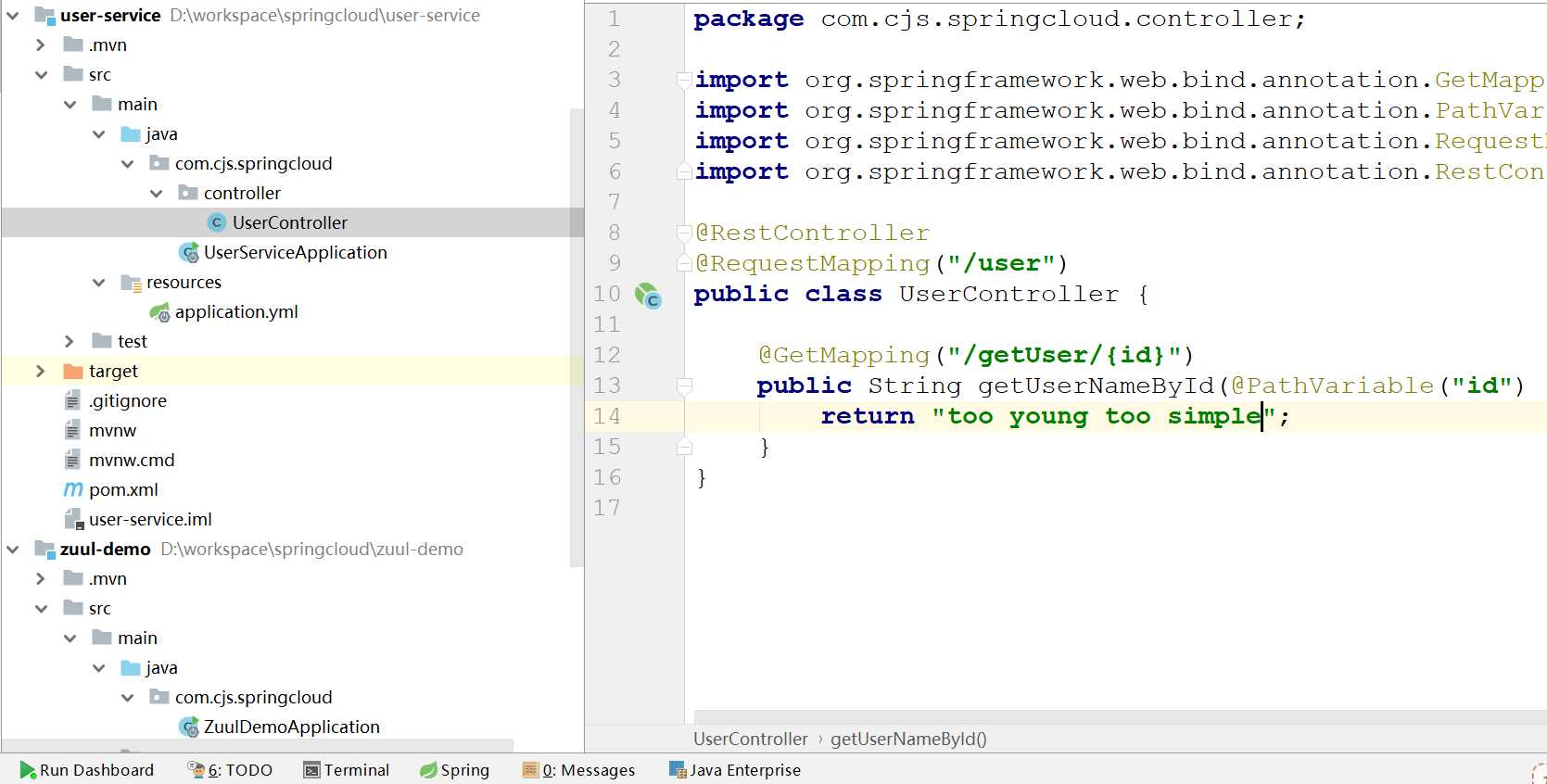Open the 0: Messages tool tab
This screenshot has height=784, width=1547.
coord(578,770)
